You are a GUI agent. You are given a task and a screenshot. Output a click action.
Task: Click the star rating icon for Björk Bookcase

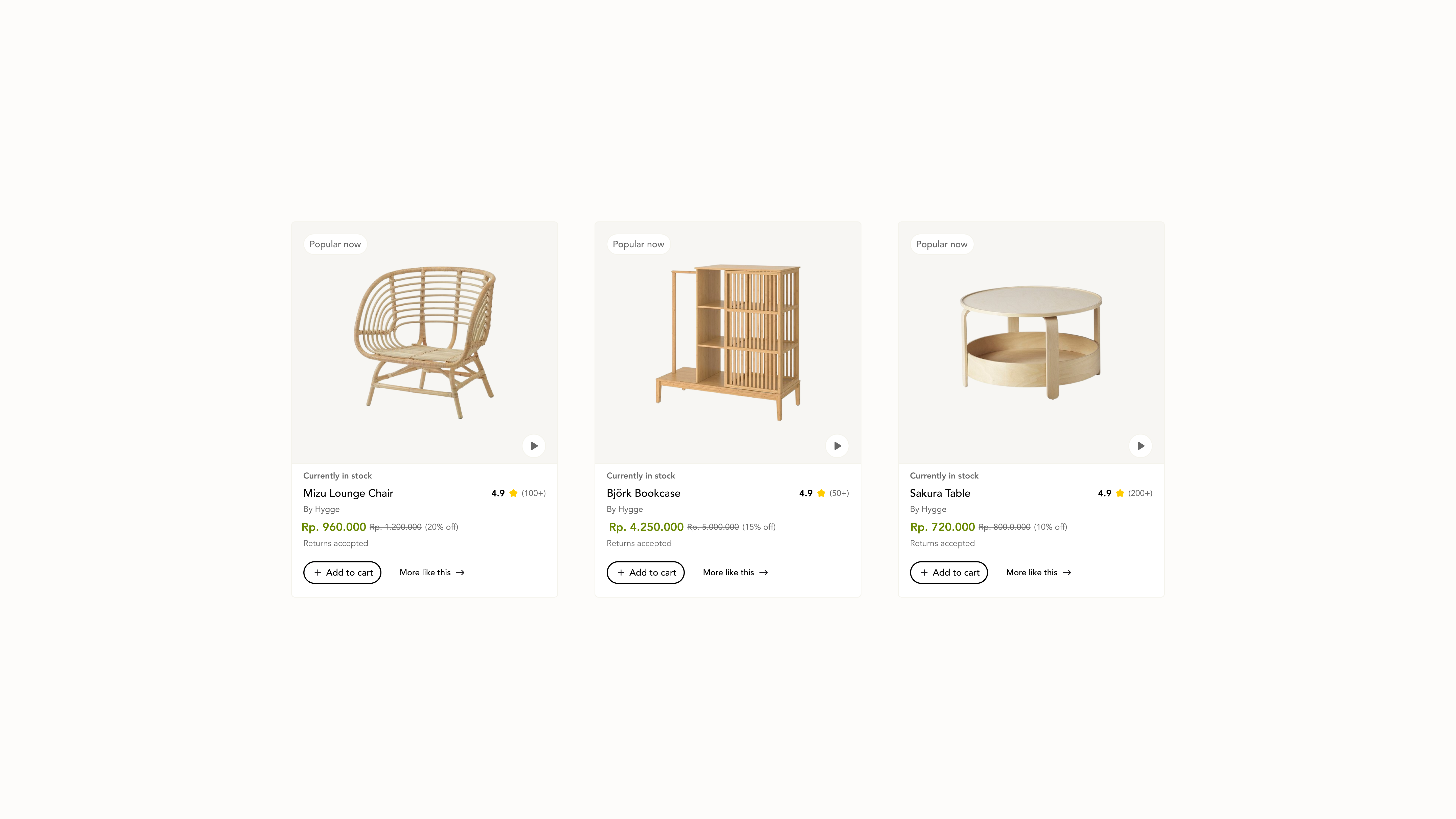821,493
